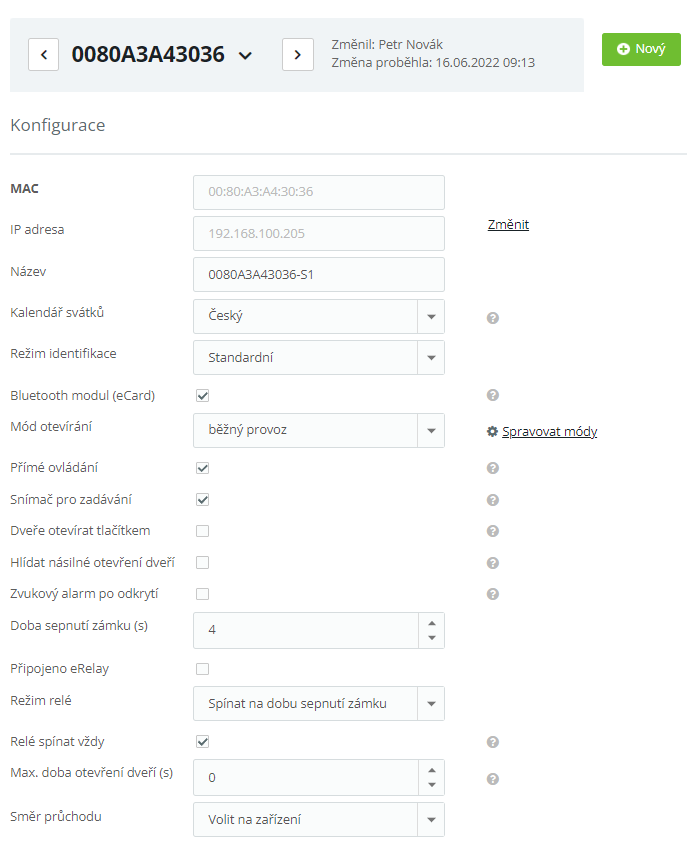Enable Hlídat násilné otevření dveří checkbox
This screenshot has height=841, width=687.
point(202,562)
